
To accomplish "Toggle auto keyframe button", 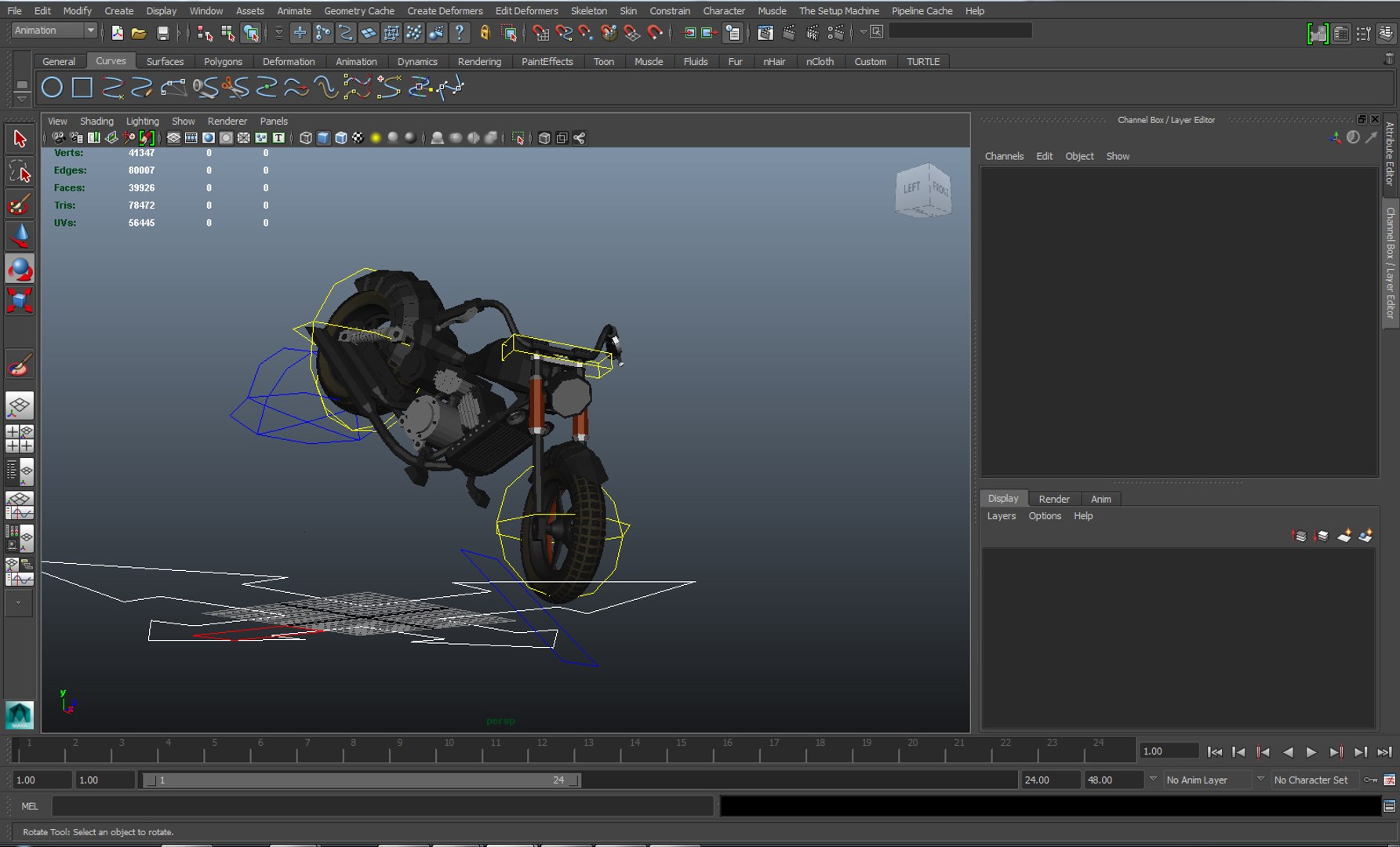I will [1370, 780].
